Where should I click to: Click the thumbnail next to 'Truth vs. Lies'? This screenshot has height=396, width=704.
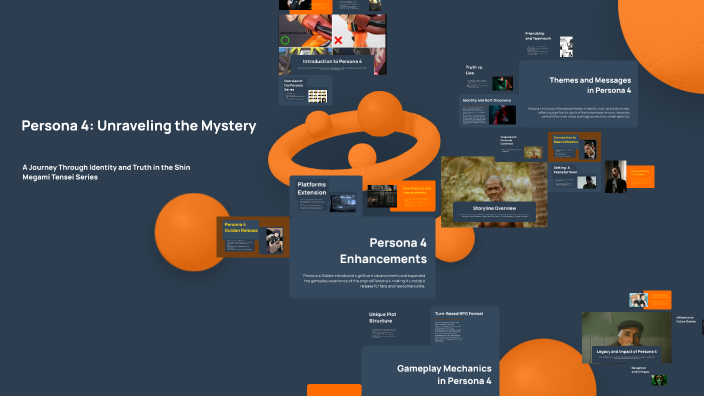(x=502, y=84)
